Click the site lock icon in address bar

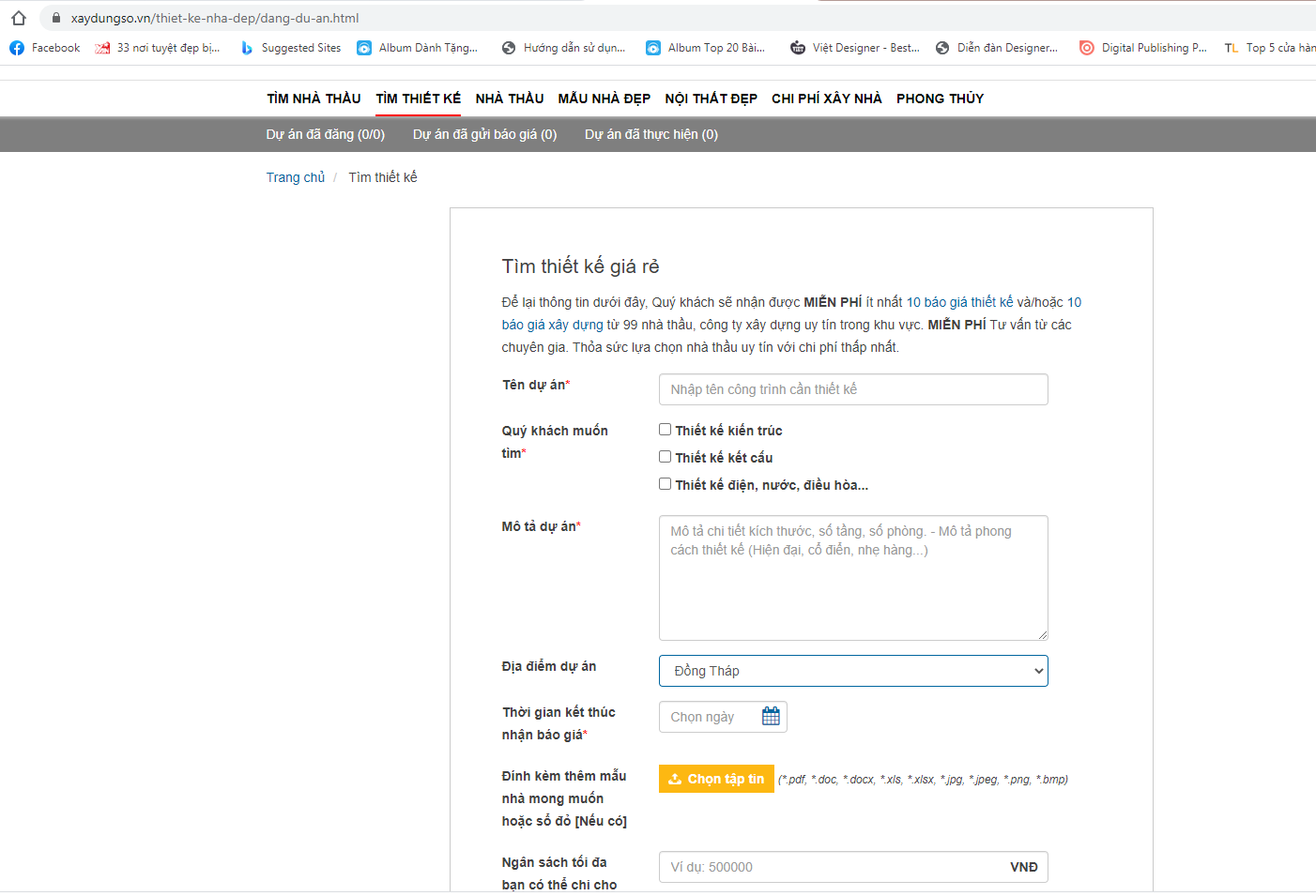click(56, 18)
